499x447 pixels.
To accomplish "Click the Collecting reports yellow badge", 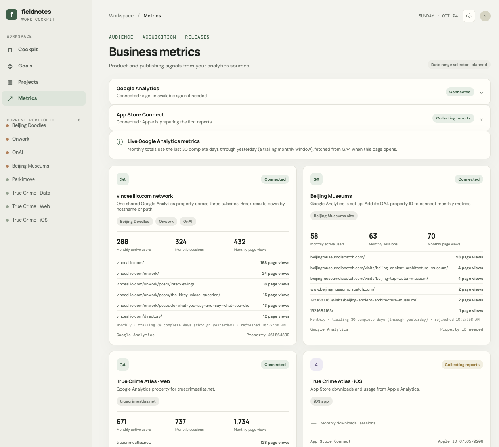I will pyautogui.click(x=462, y=365).
